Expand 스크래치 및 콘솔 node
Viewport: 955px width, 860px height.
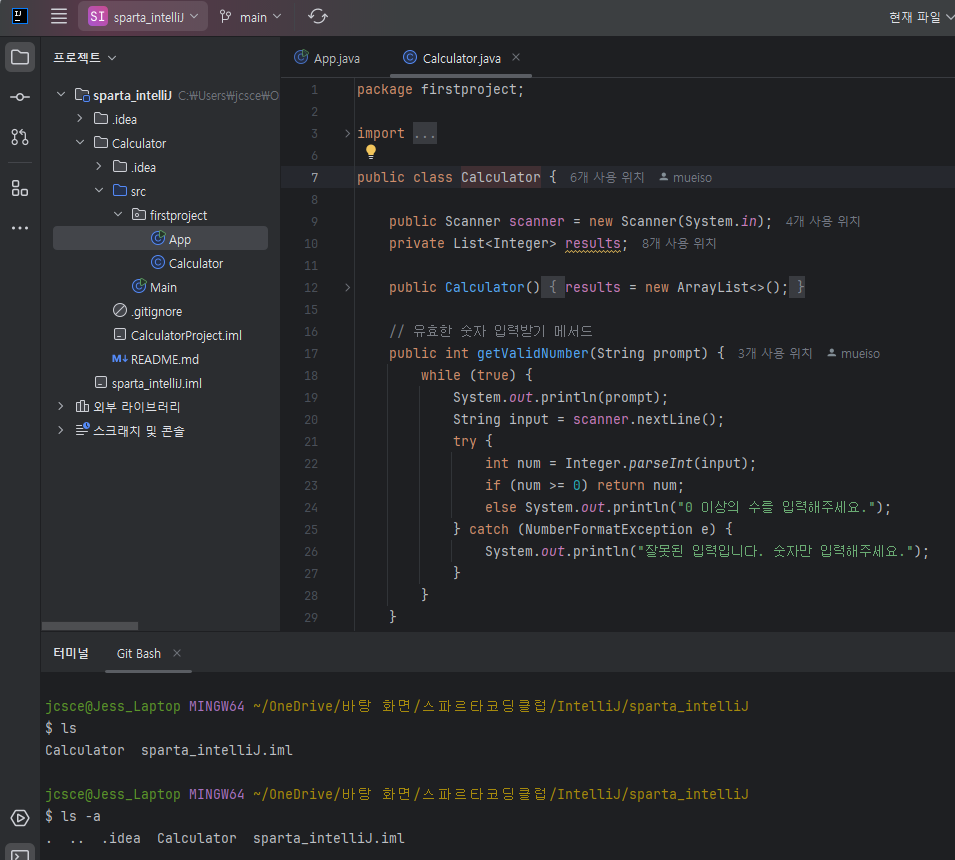click(x=61, y=430)
